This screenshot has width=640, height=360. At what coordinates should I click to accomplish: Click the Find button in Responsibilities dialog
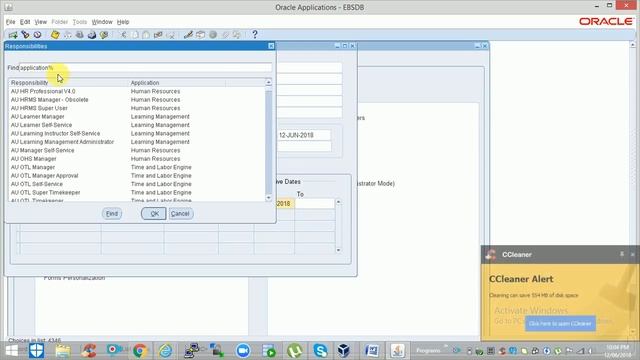click(x=112, y=213)
